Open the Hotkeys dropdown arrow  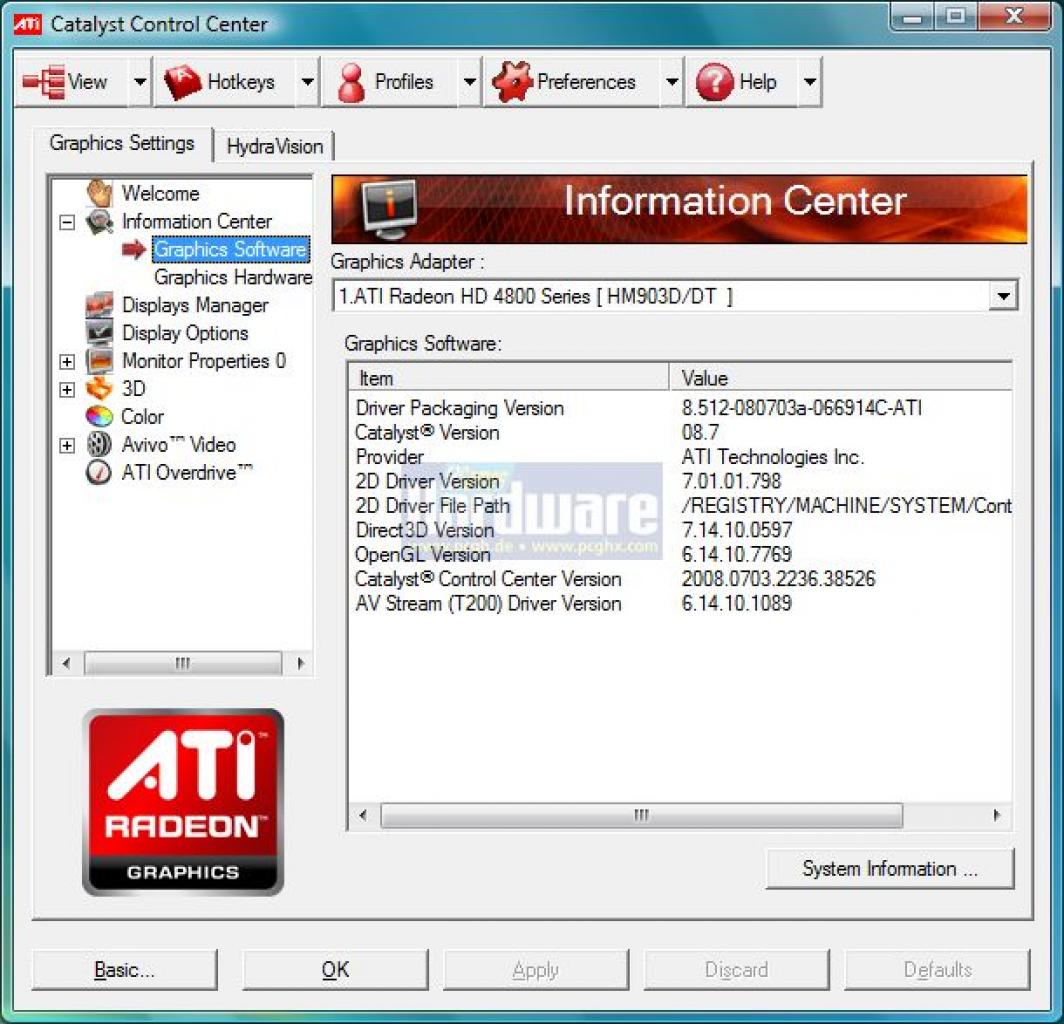[x=307, y=82]
